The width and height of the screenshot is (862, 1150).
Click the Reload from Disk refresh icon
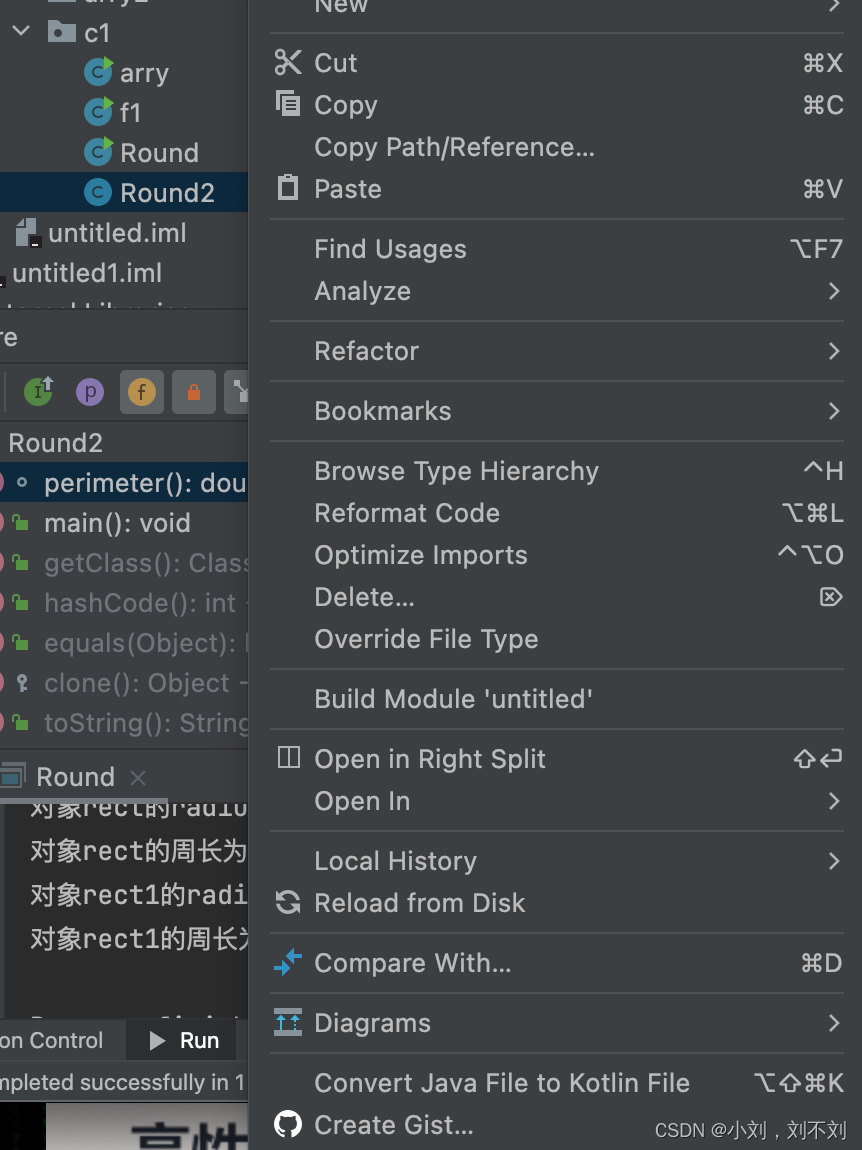tap(287, 902)
